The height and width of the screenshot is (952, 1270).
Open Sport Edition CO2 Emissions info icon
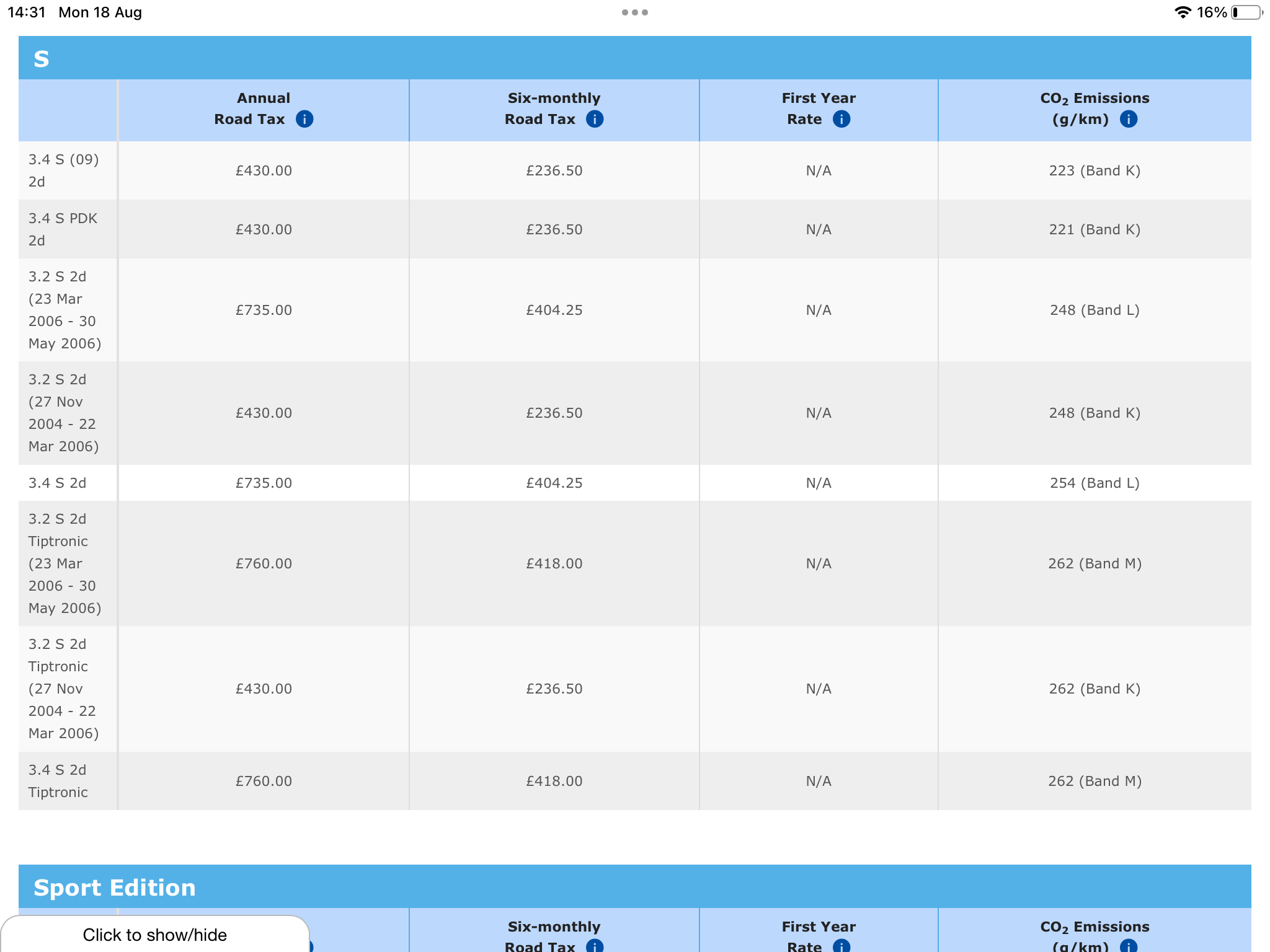coord(1129,946)
